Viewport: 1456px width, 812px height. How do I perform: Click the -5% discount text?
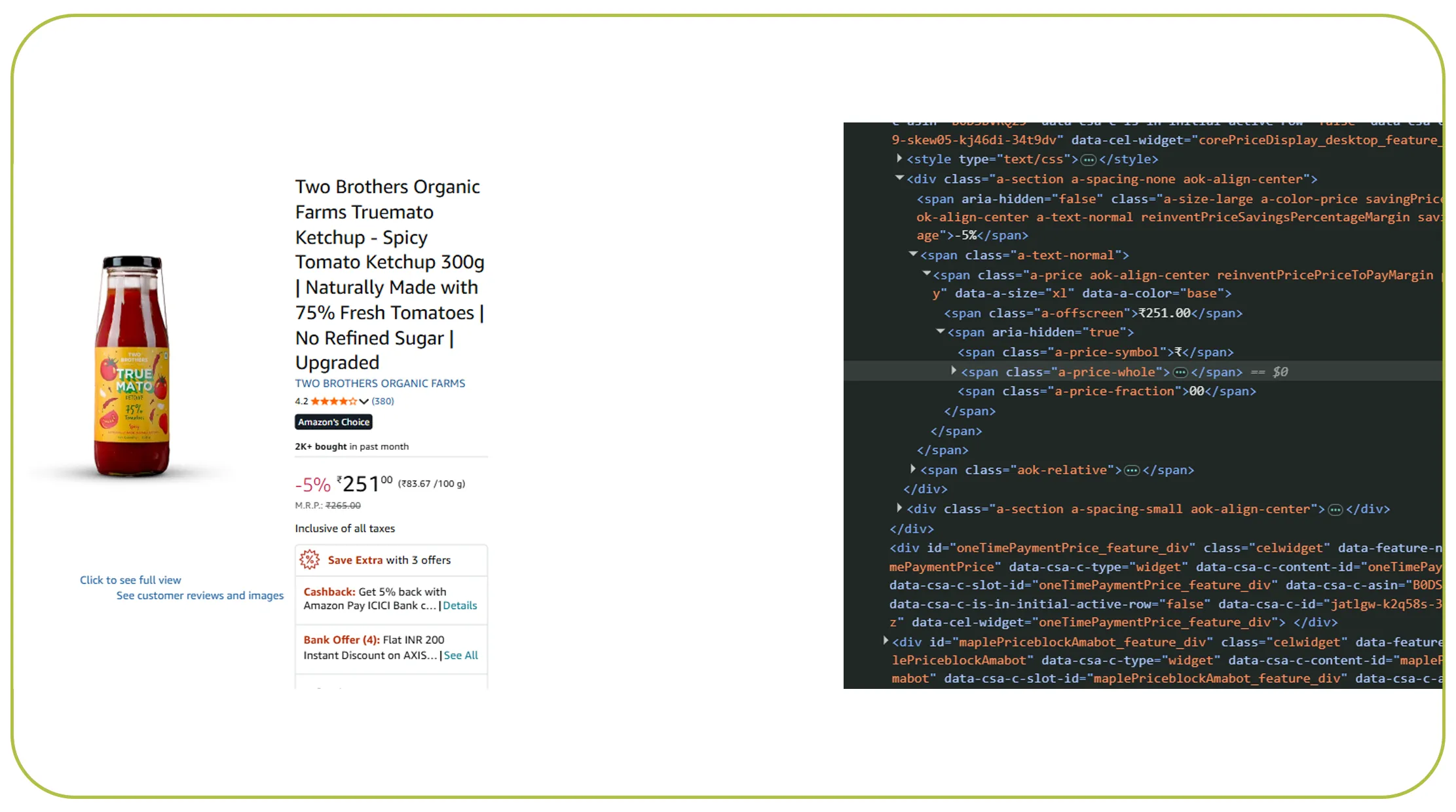(x=312, y=485)
